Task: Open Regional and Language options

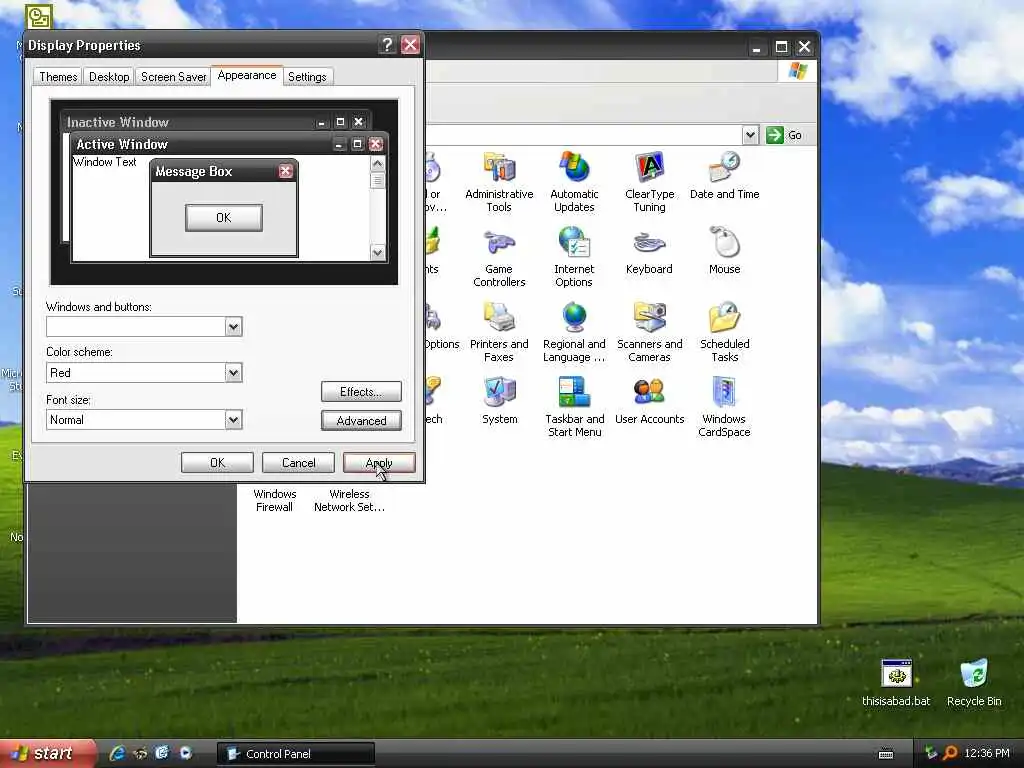Action: 574,332
